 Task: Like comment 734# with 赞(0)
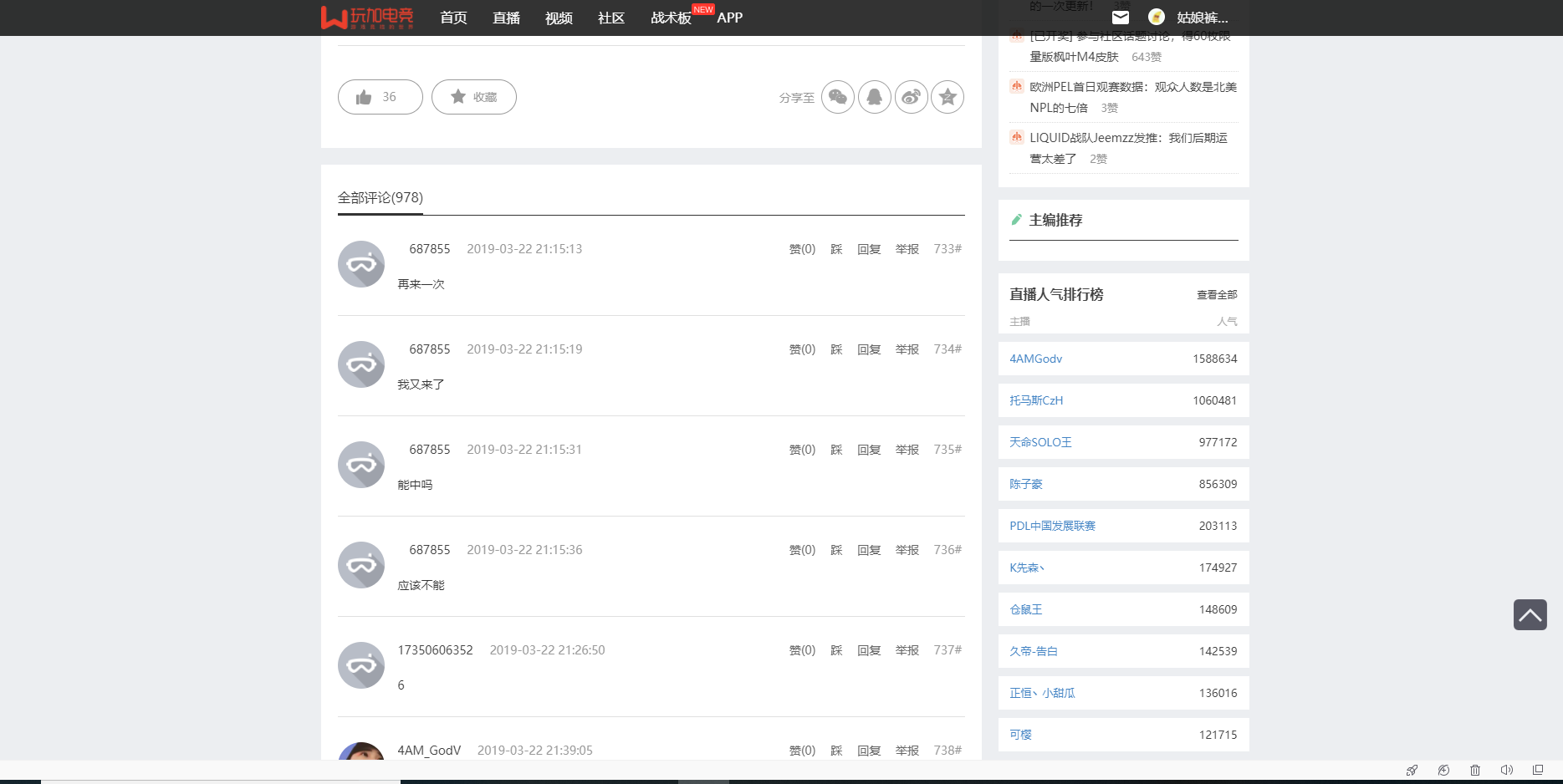802,349
